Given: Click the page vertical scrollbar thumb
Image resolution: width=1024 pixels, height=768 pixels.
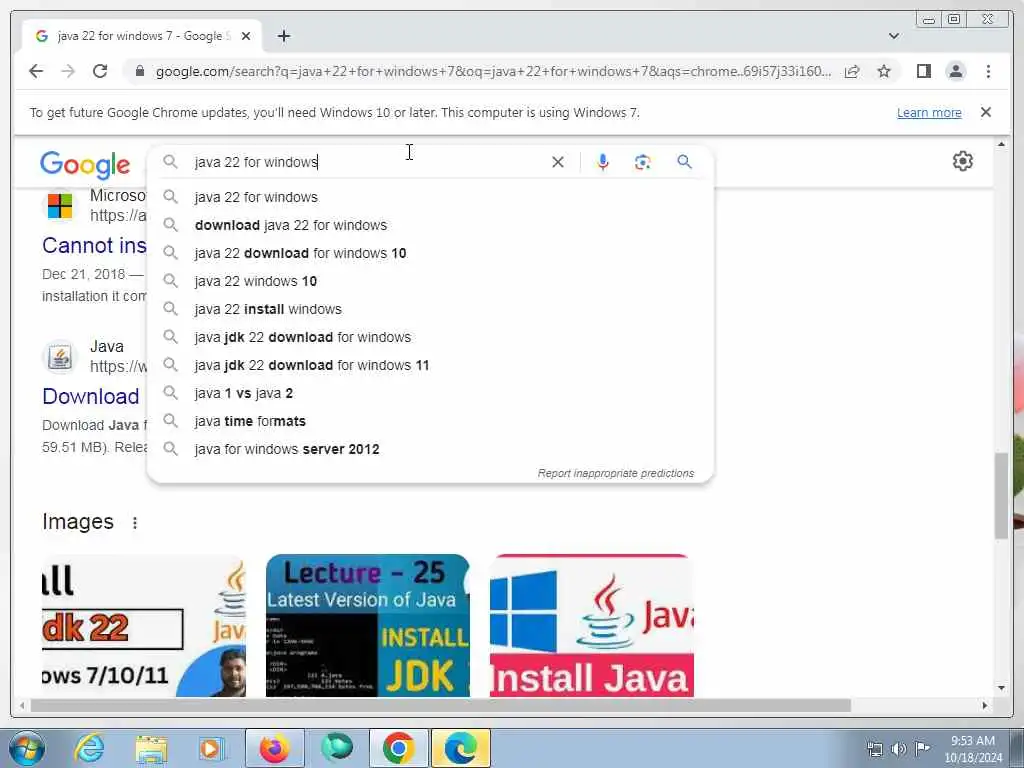Looking at the screenshot, I should pyautogui.click(x=1001, y=495).
